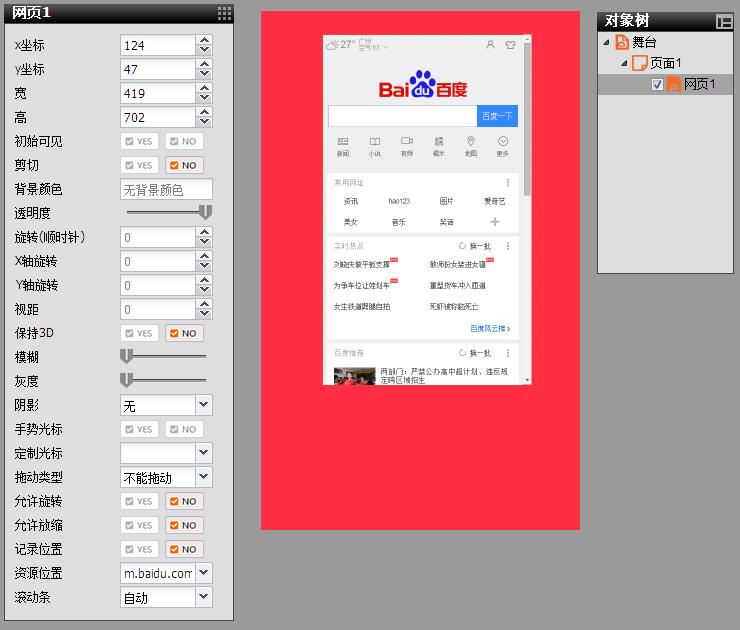Open the 图片 link in 常用网址

[446, 201]
